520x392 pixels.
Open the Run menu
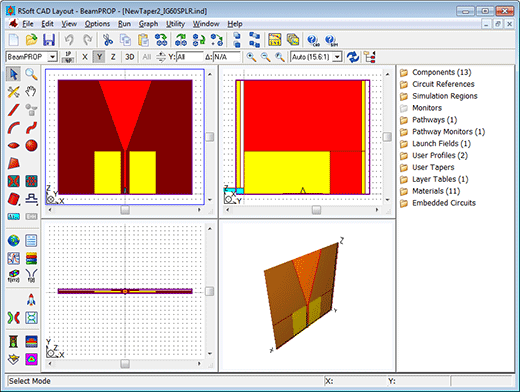click(124, 24)
